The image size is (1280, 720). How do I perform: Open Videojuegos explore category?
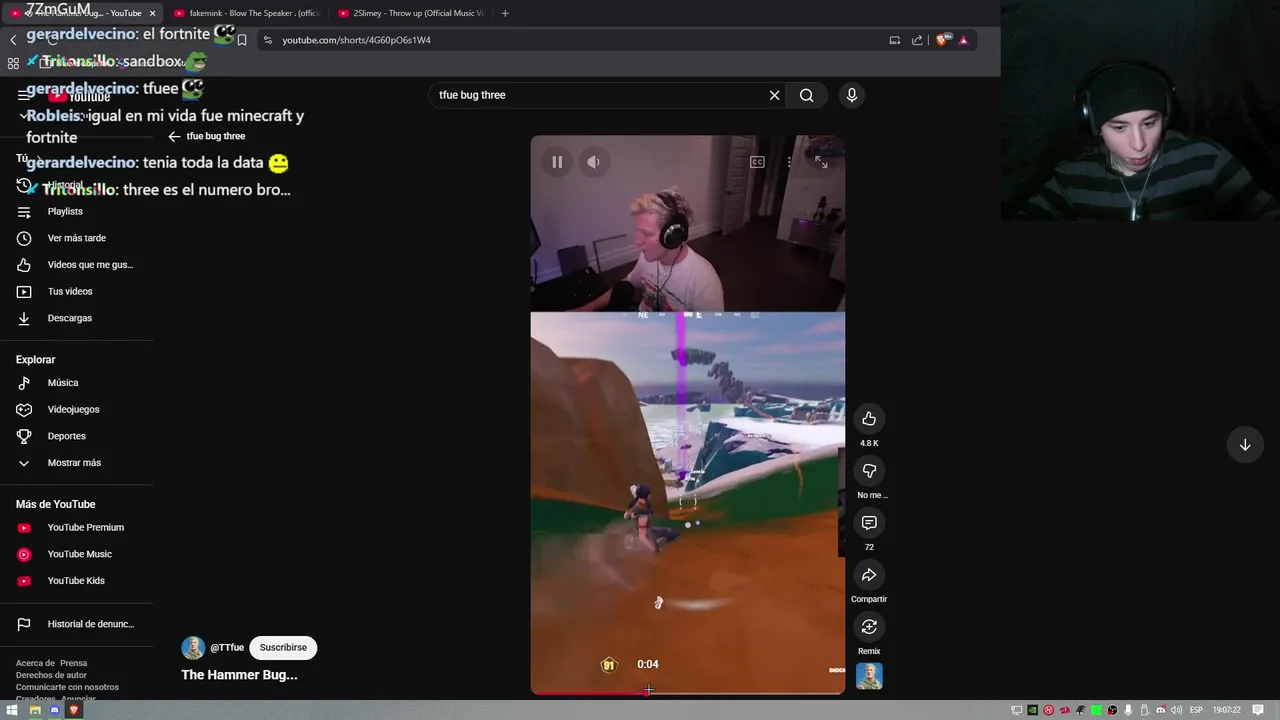77,409
